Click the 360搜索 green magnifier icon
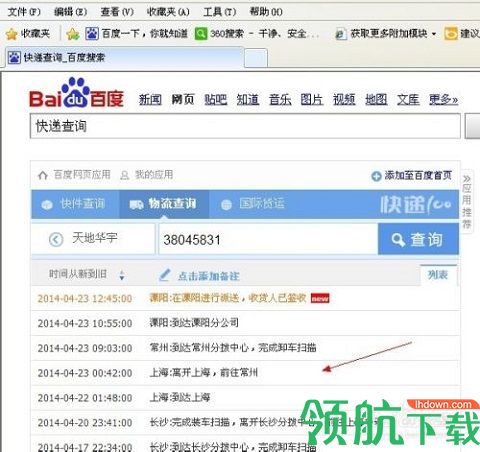 coord(201,34)
